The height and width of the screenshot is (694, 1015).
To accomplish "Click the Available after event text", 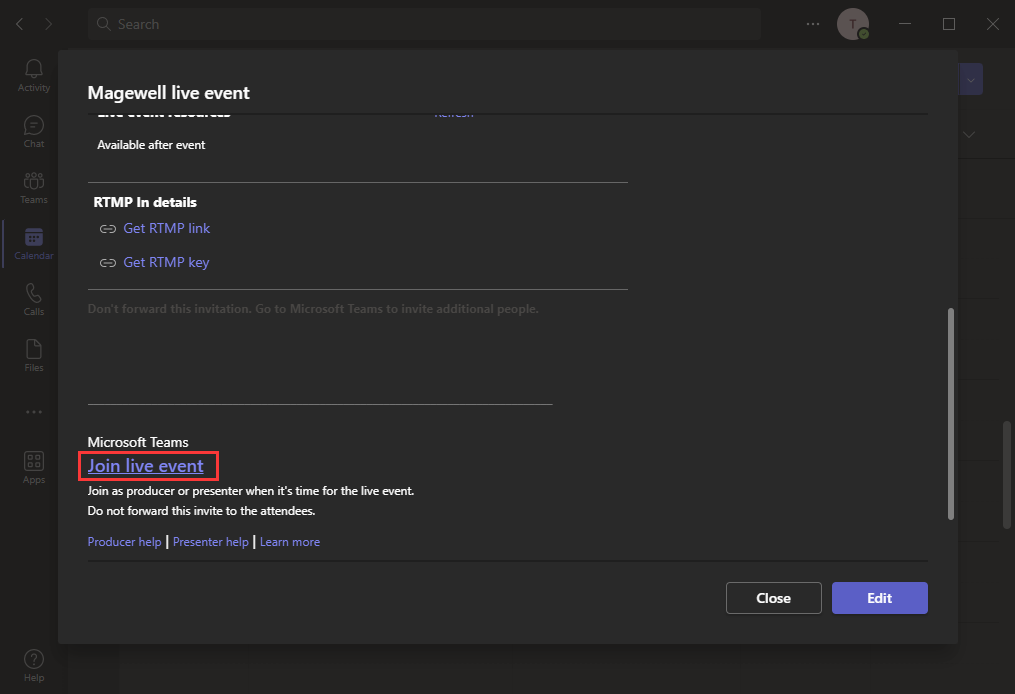I will tap(151, 145).
